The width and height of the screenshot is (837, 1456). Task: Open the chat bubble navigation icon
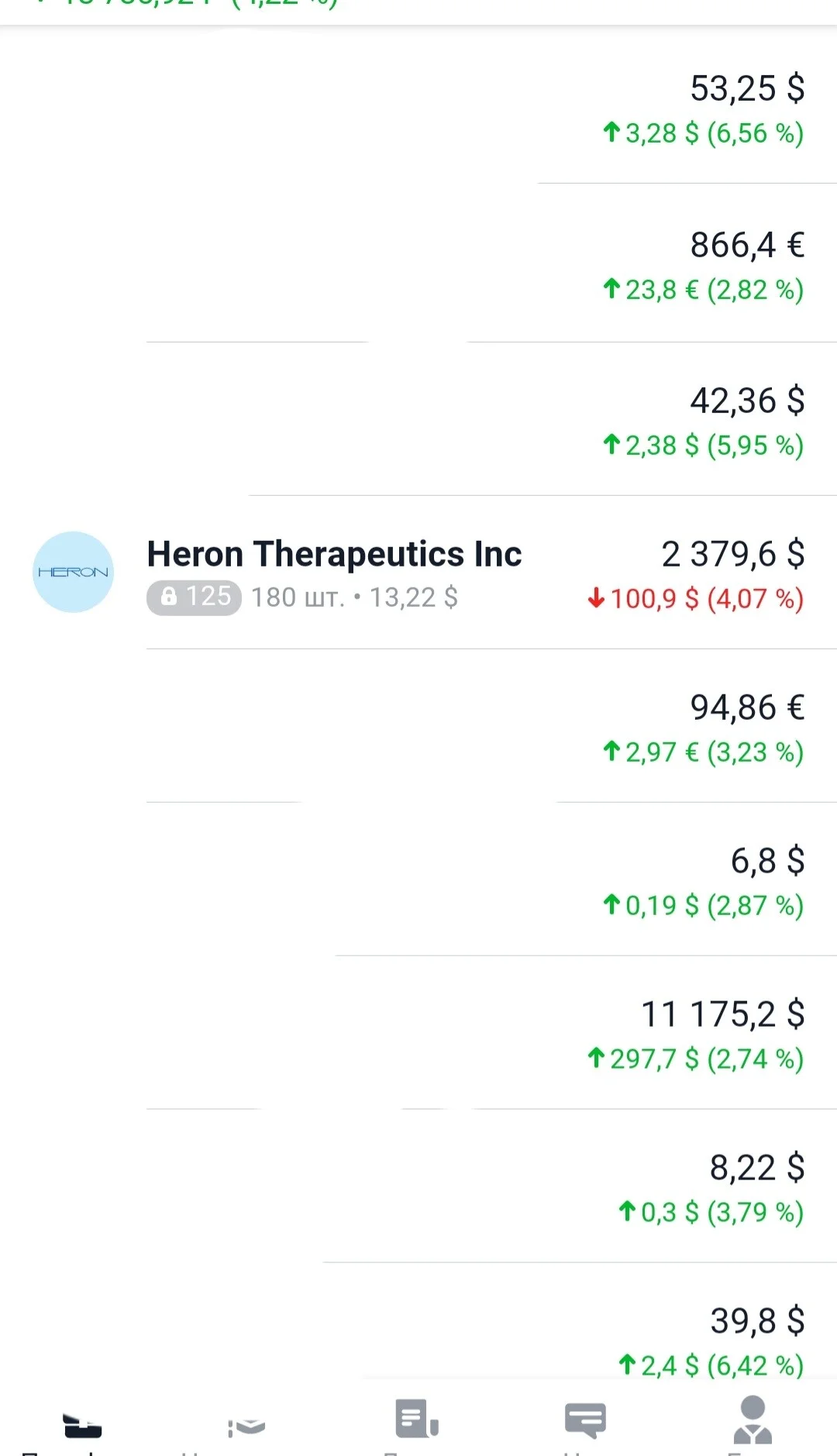tap(585, 1420)
